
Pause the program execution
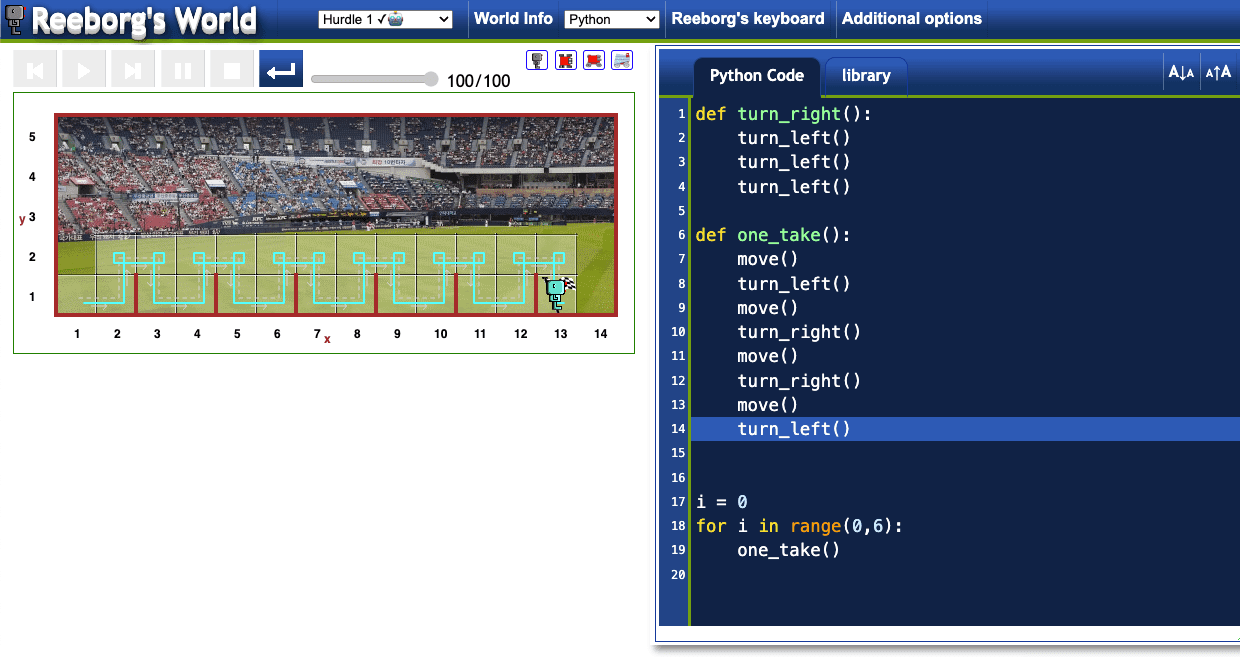click(183, 70)
